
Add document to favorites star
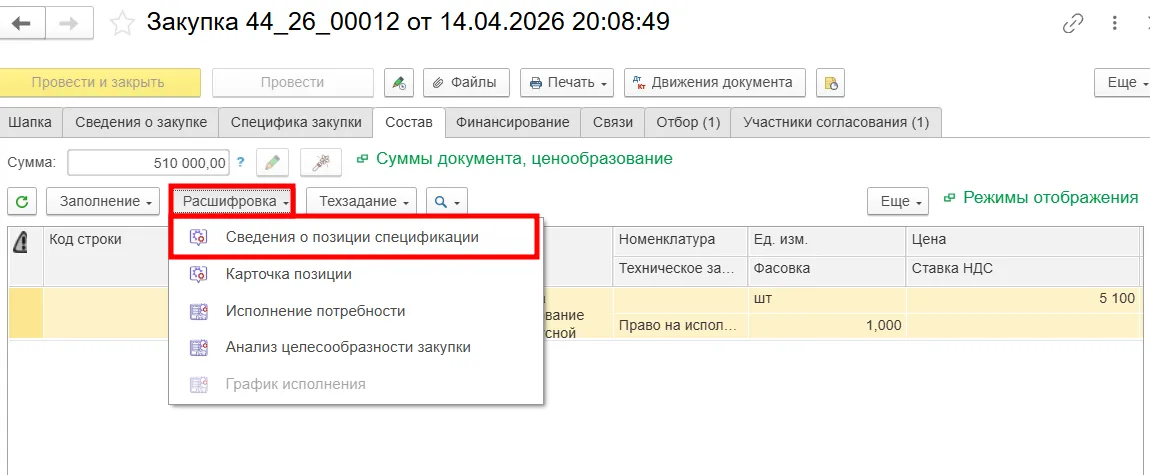point(122,23)
